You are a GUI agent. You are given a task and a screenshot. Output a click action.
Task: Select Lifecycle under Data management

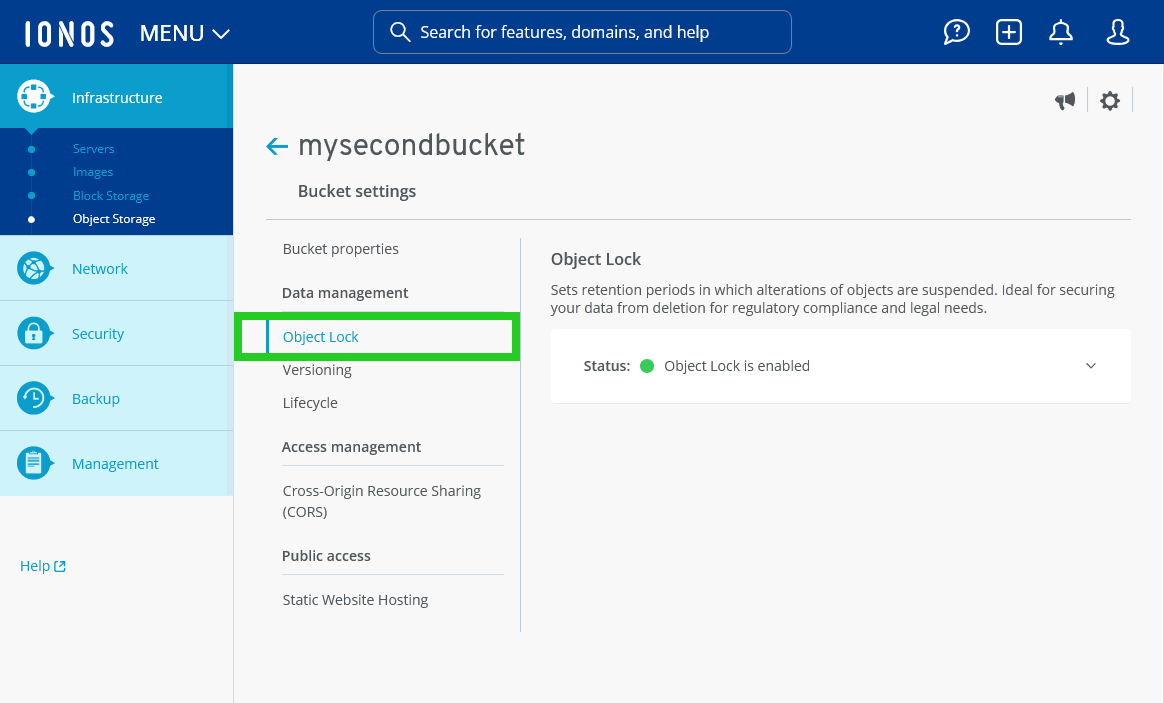pyautogui.click(x=310, y=402)
